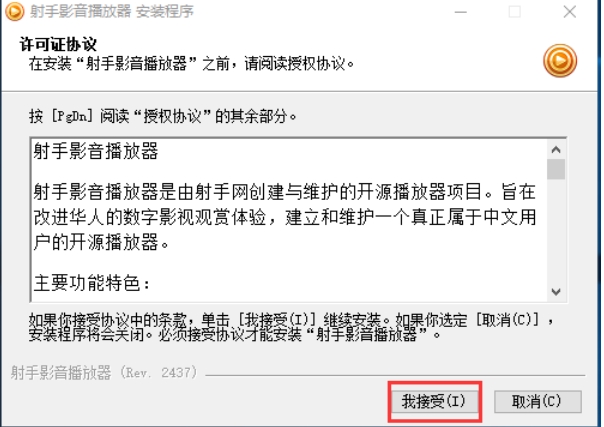The image size is (604, 427).
Task: Click the empty scrollbar track below the thumb
Action: click(x=556, y=231)
